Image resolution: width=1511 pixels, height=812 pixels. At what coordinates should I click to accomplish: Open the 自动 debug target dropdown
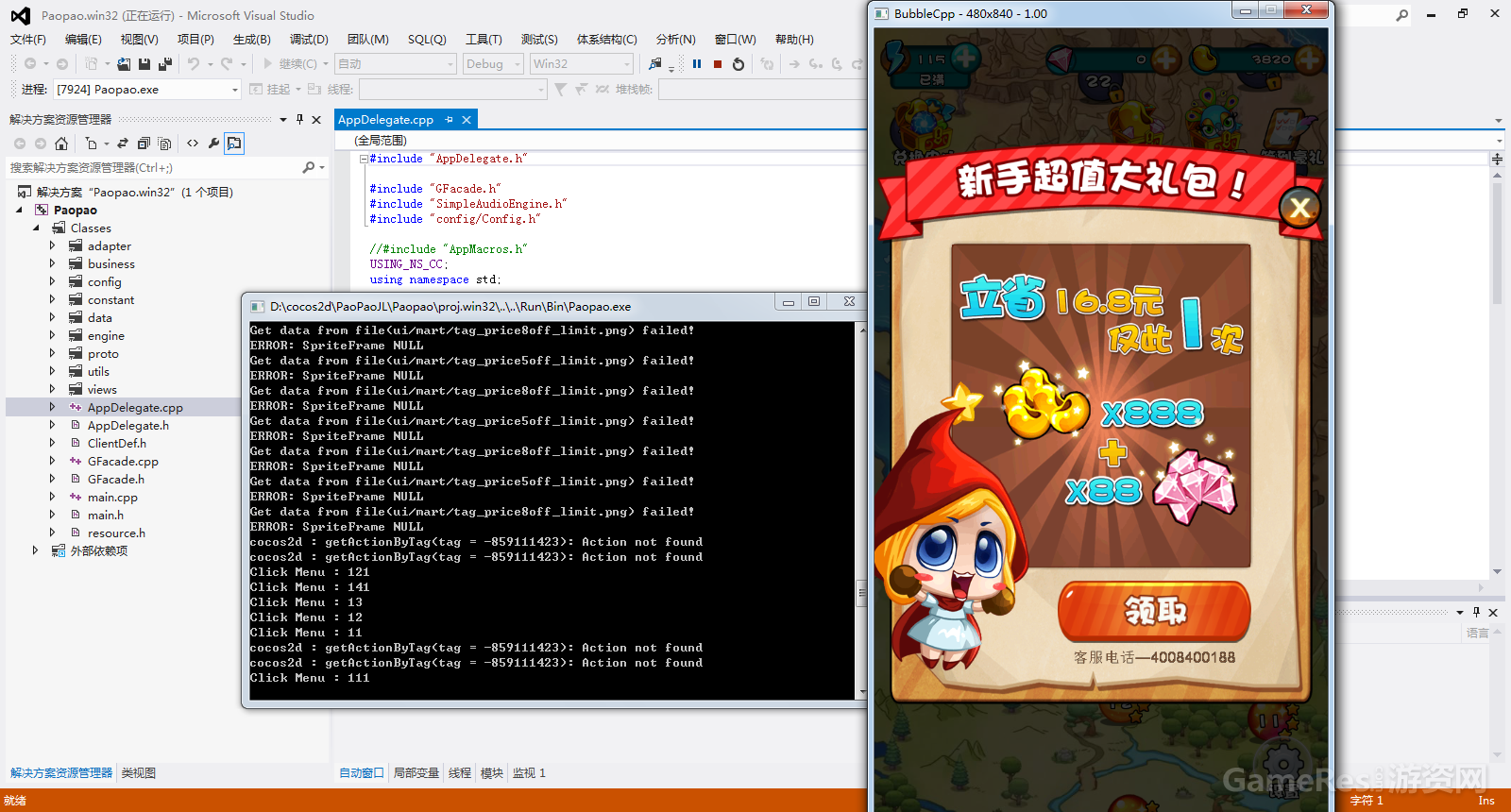(396, 64)
